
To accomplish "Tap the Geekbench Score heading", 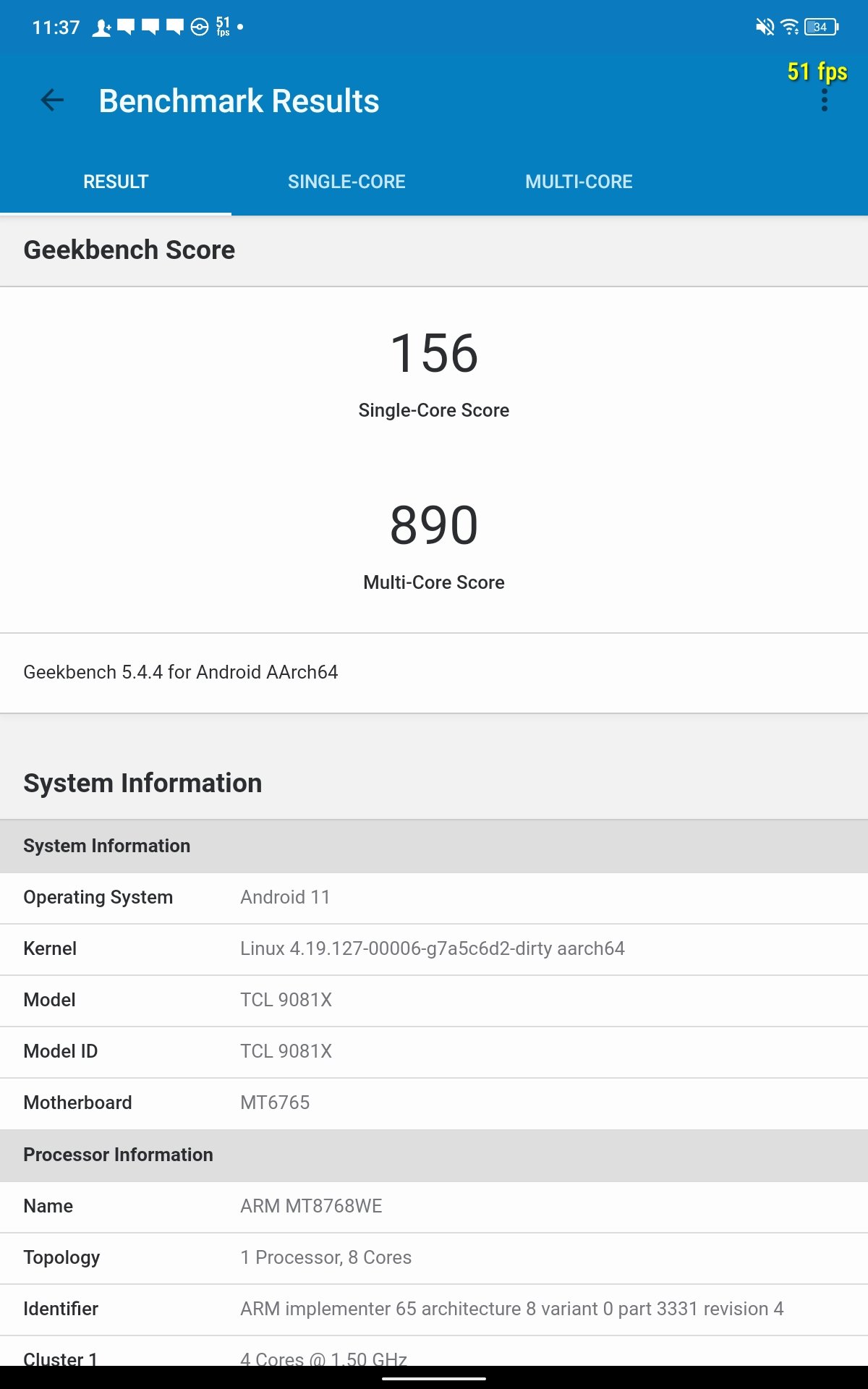I will click(129, 250).
